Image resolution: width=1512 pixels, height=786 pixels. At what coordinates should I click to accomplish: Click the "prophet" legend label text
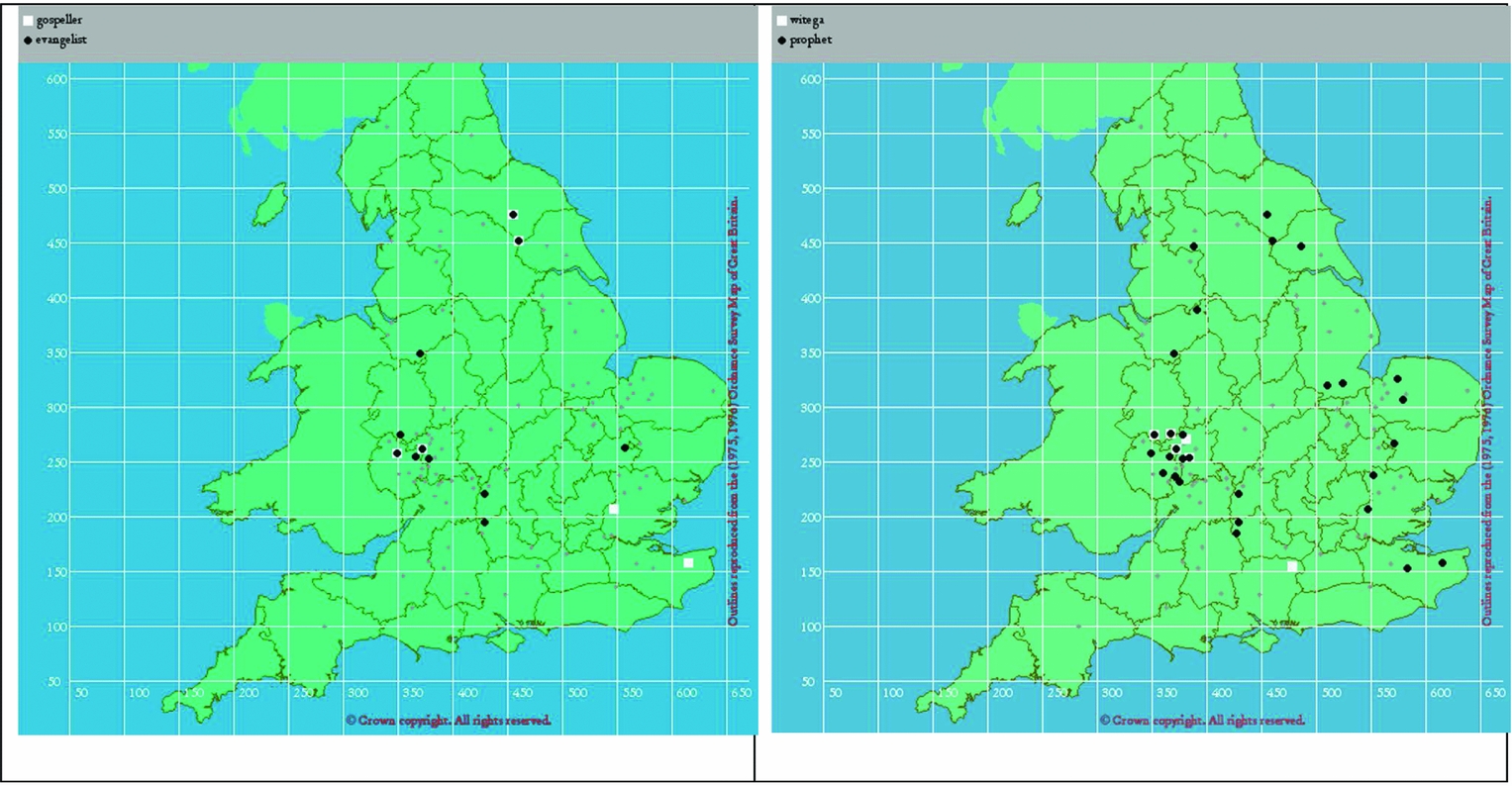[x=811, y=41]
